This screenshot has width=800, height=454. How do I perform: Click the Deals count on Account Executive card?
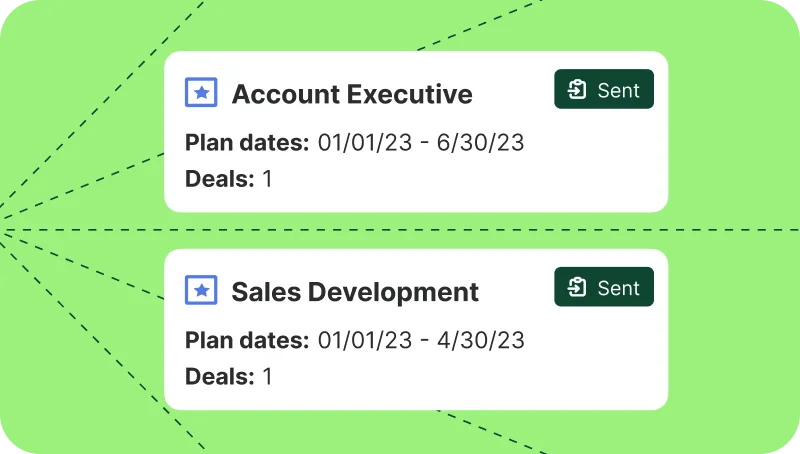click(267, 179)
